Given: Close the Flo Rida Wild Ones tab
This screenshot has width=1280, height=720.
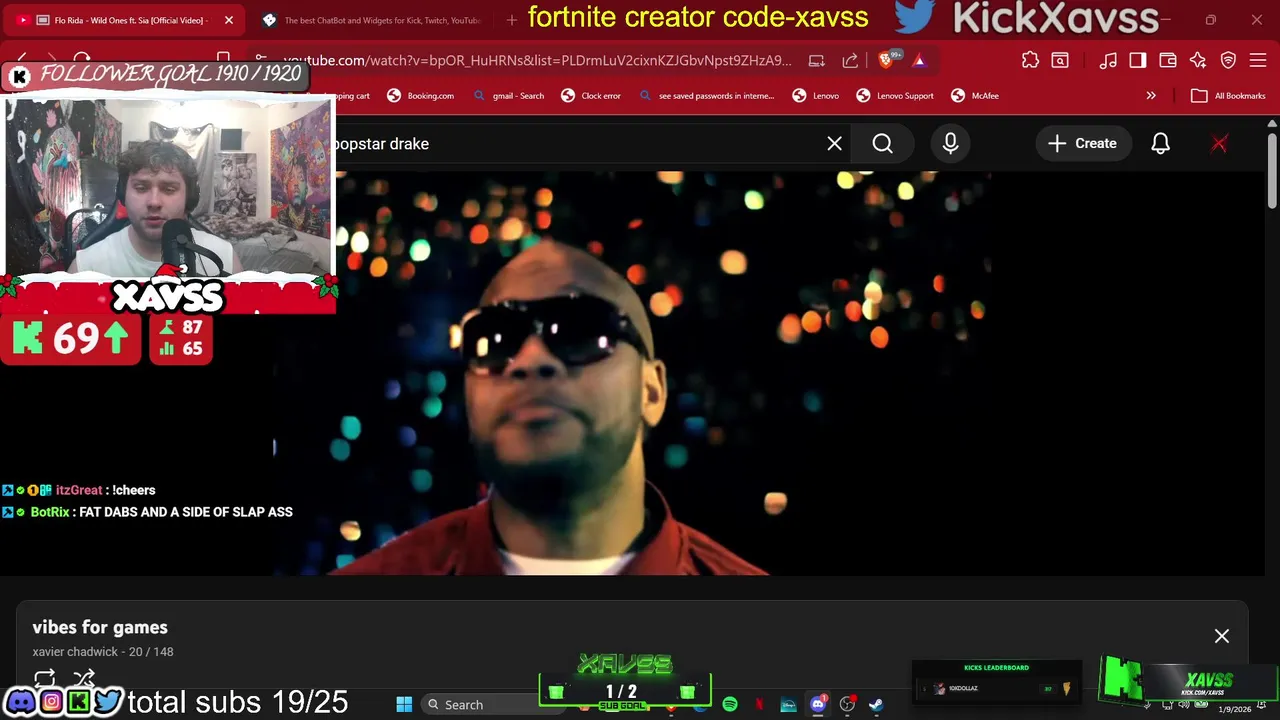Looking at the screenshot, I should 228,20.
